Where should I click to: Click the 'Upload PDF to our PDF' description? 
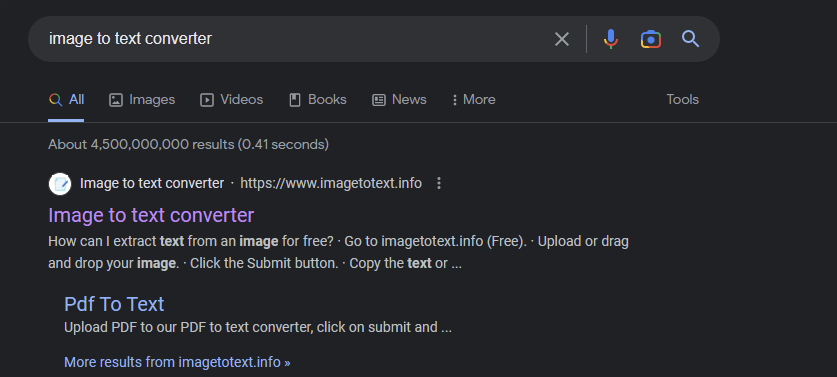click(x=258, y=327)
